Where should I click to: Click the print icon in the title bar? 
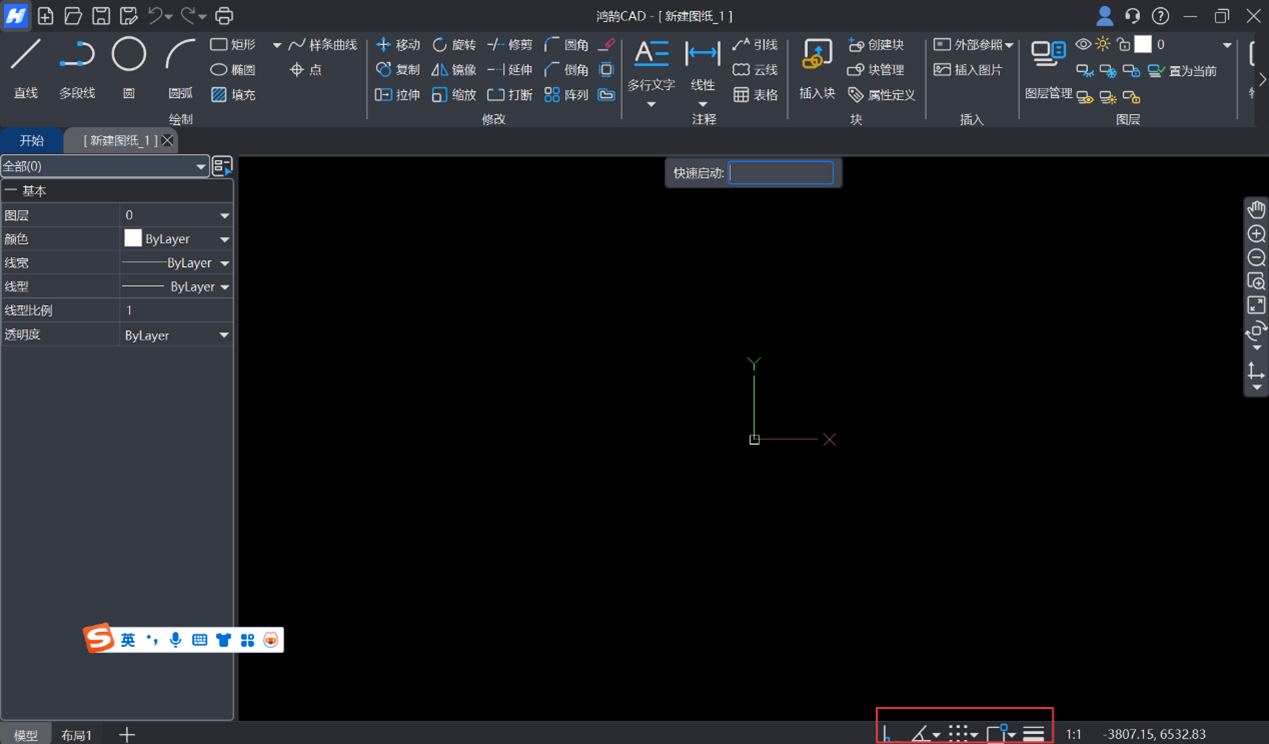224,16
